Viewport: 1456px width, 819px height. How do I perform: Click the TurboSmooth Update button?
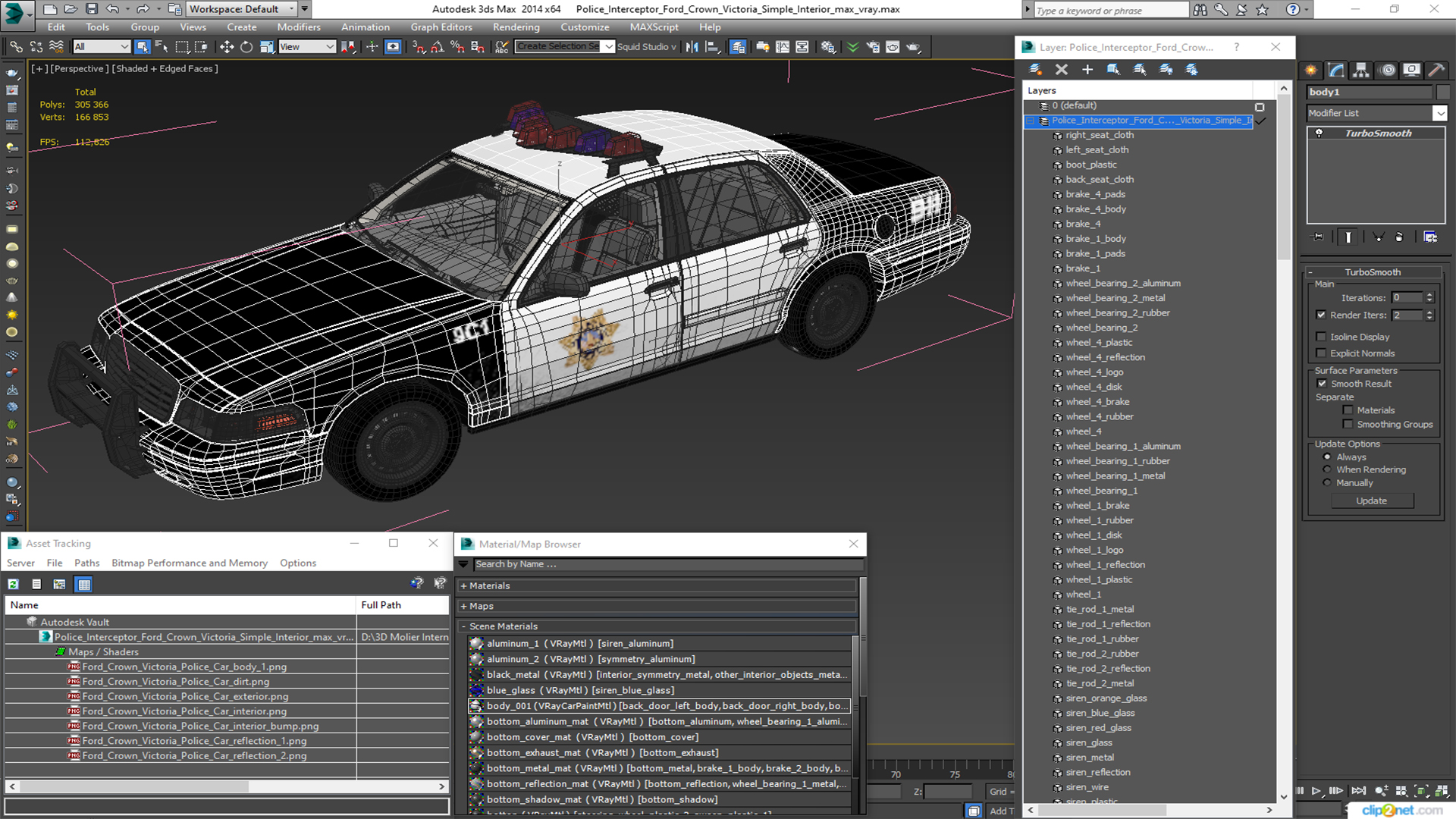(x=1371, y=500)
